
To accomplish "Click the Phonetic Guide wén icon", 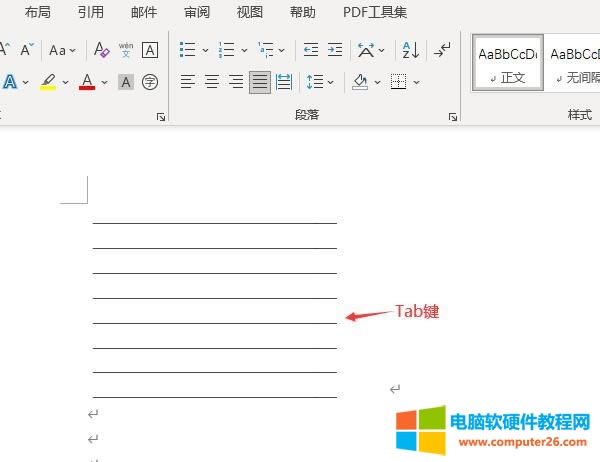I will coord(126,50).
